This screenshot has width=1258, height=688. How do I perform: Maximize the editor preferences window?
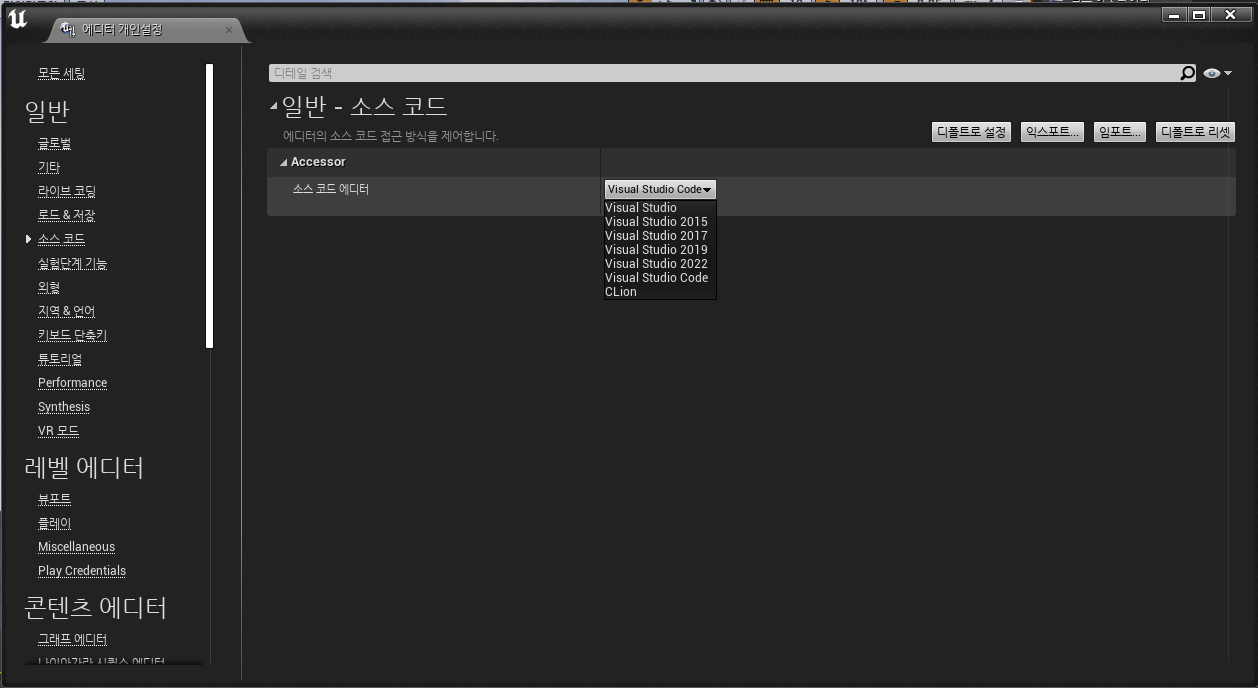click(x=1198, y=15)
